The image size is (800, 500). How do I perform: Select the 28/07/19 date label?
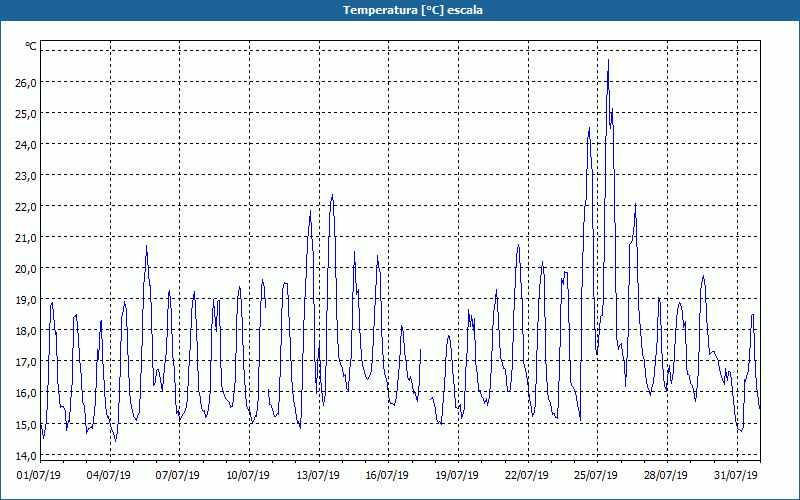click(x=665, y=476)
